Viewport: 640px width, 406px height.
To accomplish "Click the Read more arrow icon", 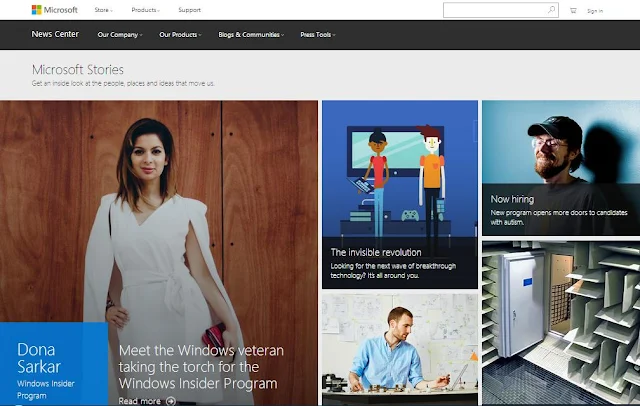I will click(171, 401).
